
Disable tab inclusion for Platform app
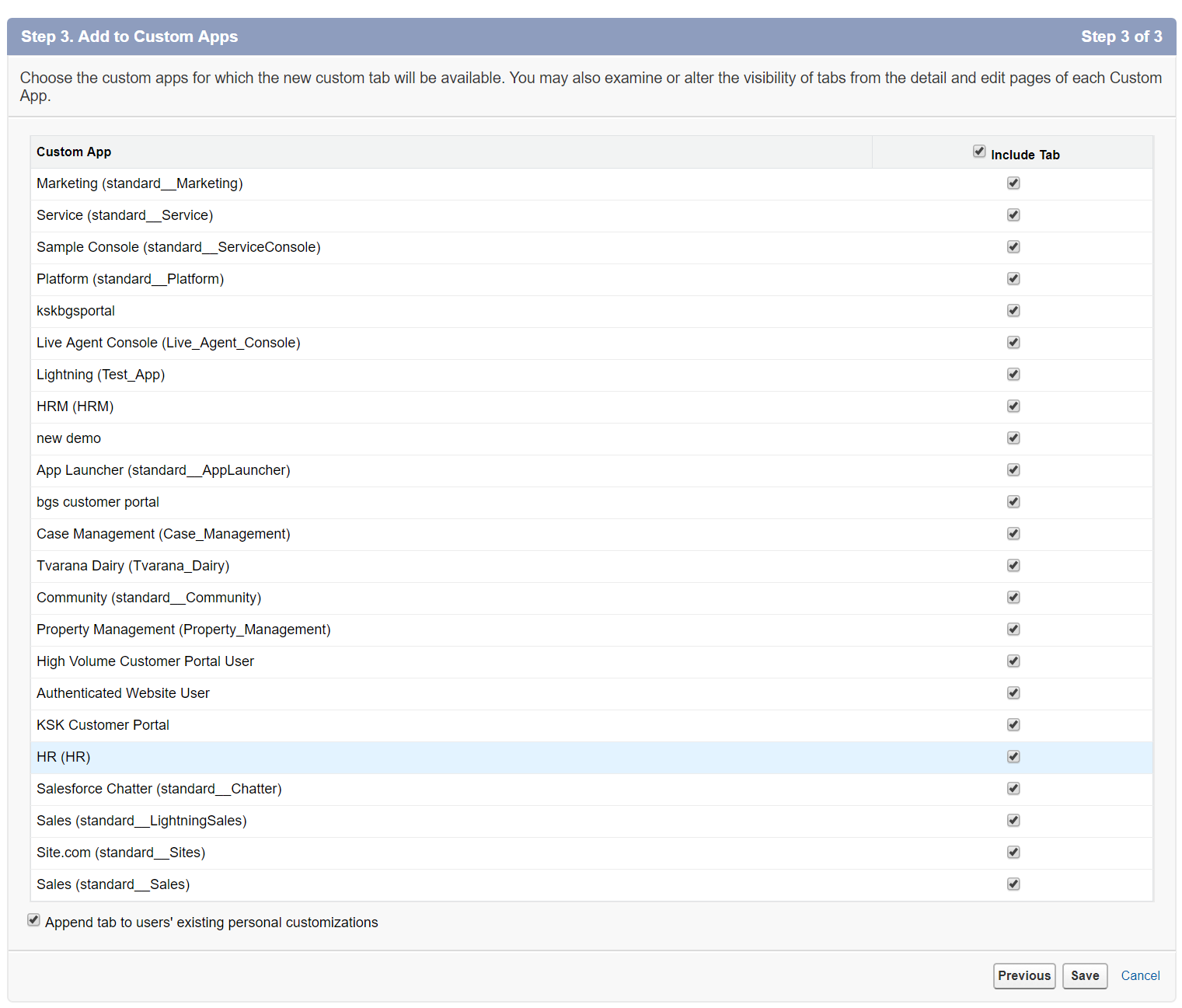coord(1013,278)
